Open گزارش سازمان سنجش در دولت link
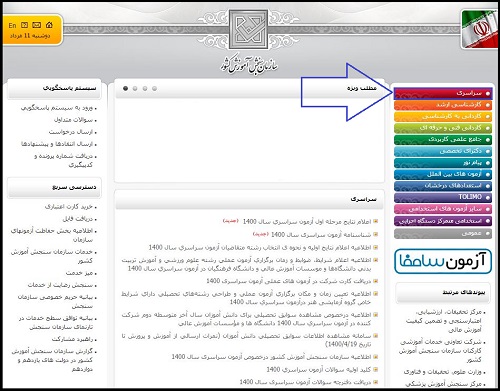The height and width of the screenshot is (391, 500). tap(52, 360)
